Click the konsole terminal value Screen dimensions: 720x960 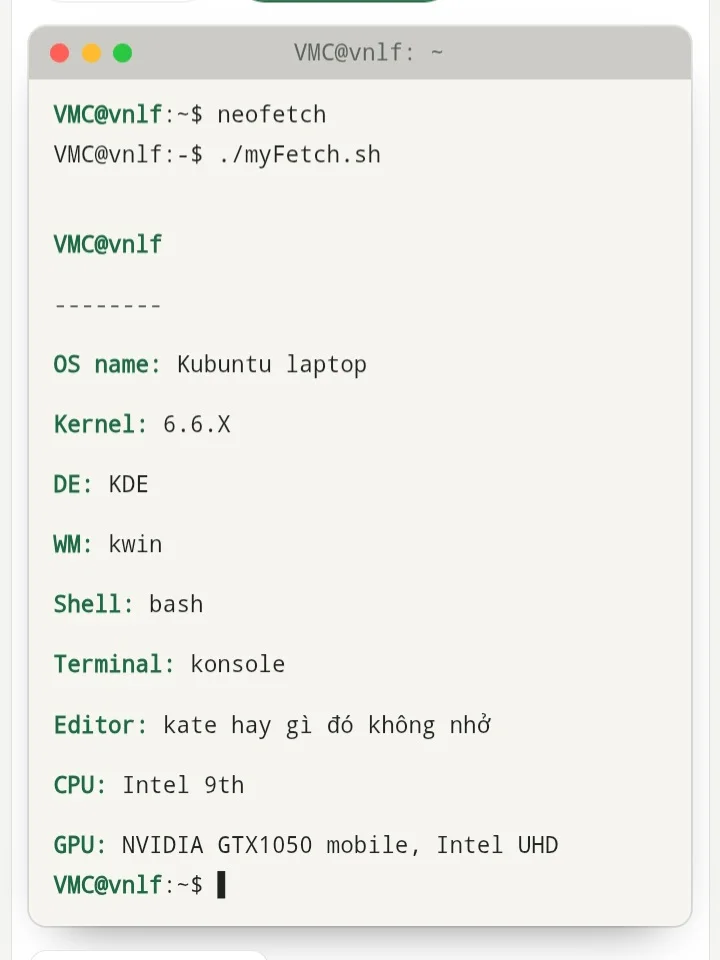pos(238,664)
